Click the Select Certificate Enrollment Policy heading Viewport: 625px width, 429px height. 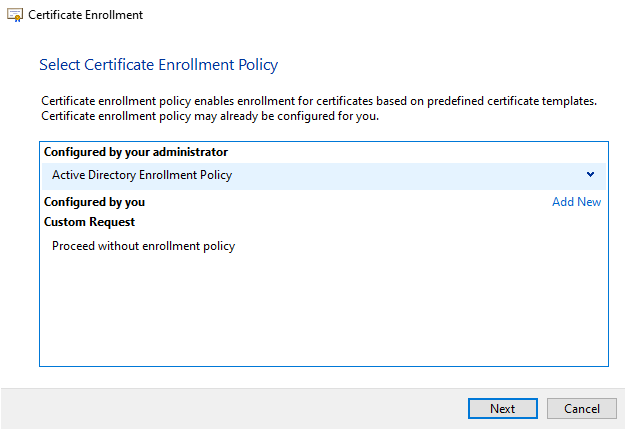(159, 65)
